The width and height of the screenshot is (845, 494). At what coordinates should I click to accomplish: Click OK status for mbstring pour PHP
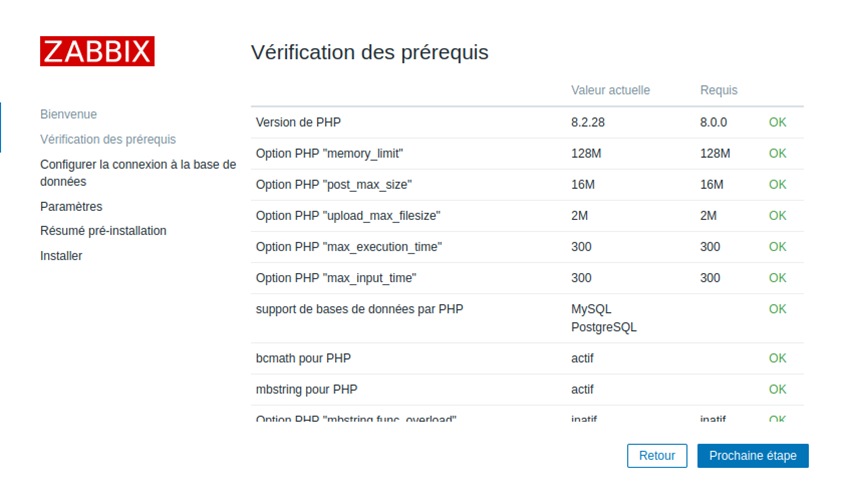pos(777,389)
